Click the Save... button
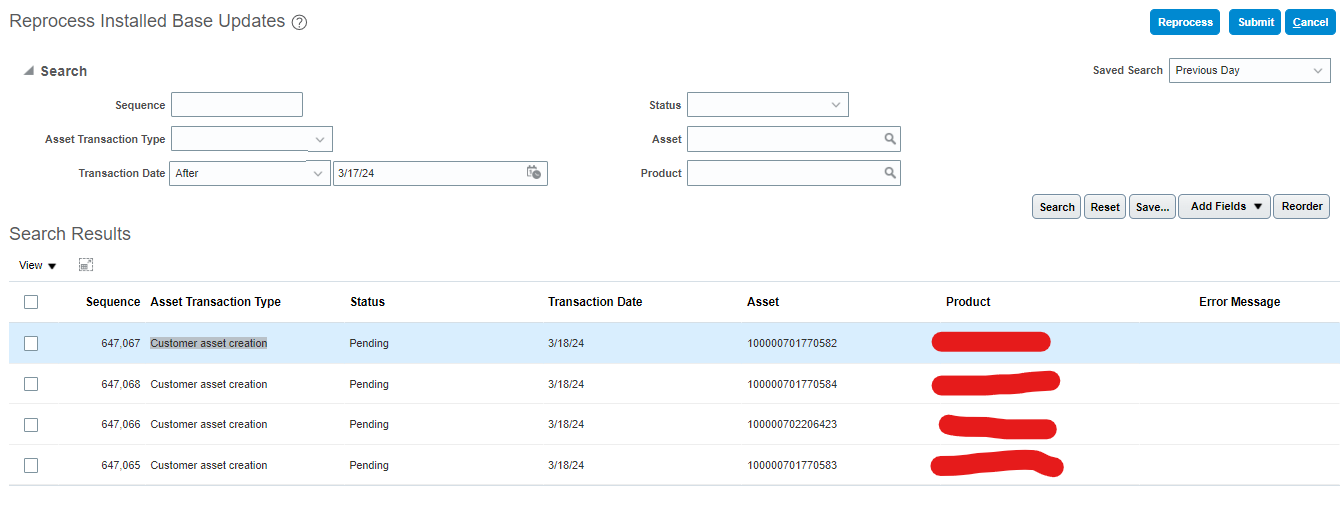Screen dimensions: 1344x517 point(1152,207)
